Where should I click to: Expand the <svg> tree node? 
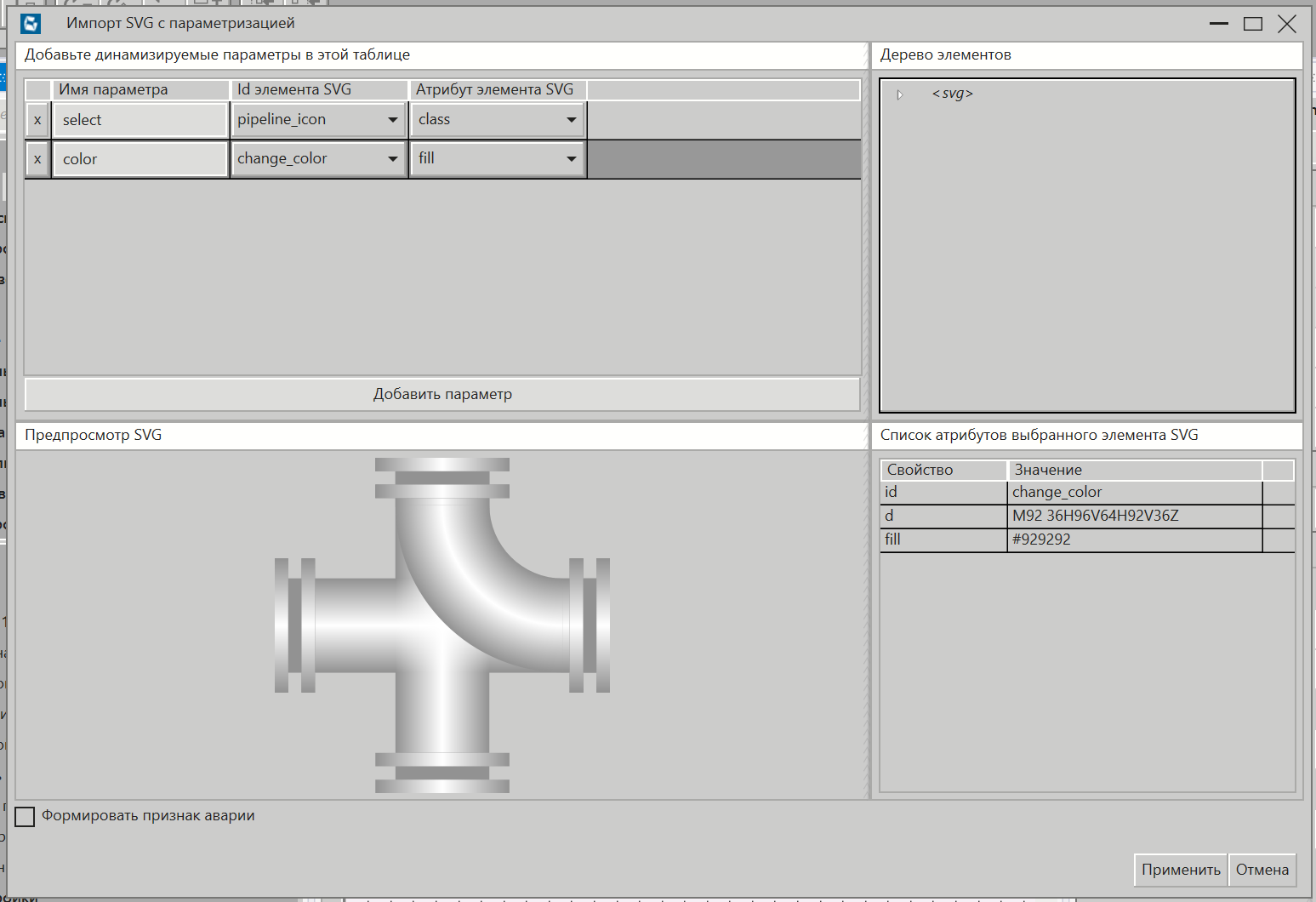pyautogui.click(x=900, y=94)
